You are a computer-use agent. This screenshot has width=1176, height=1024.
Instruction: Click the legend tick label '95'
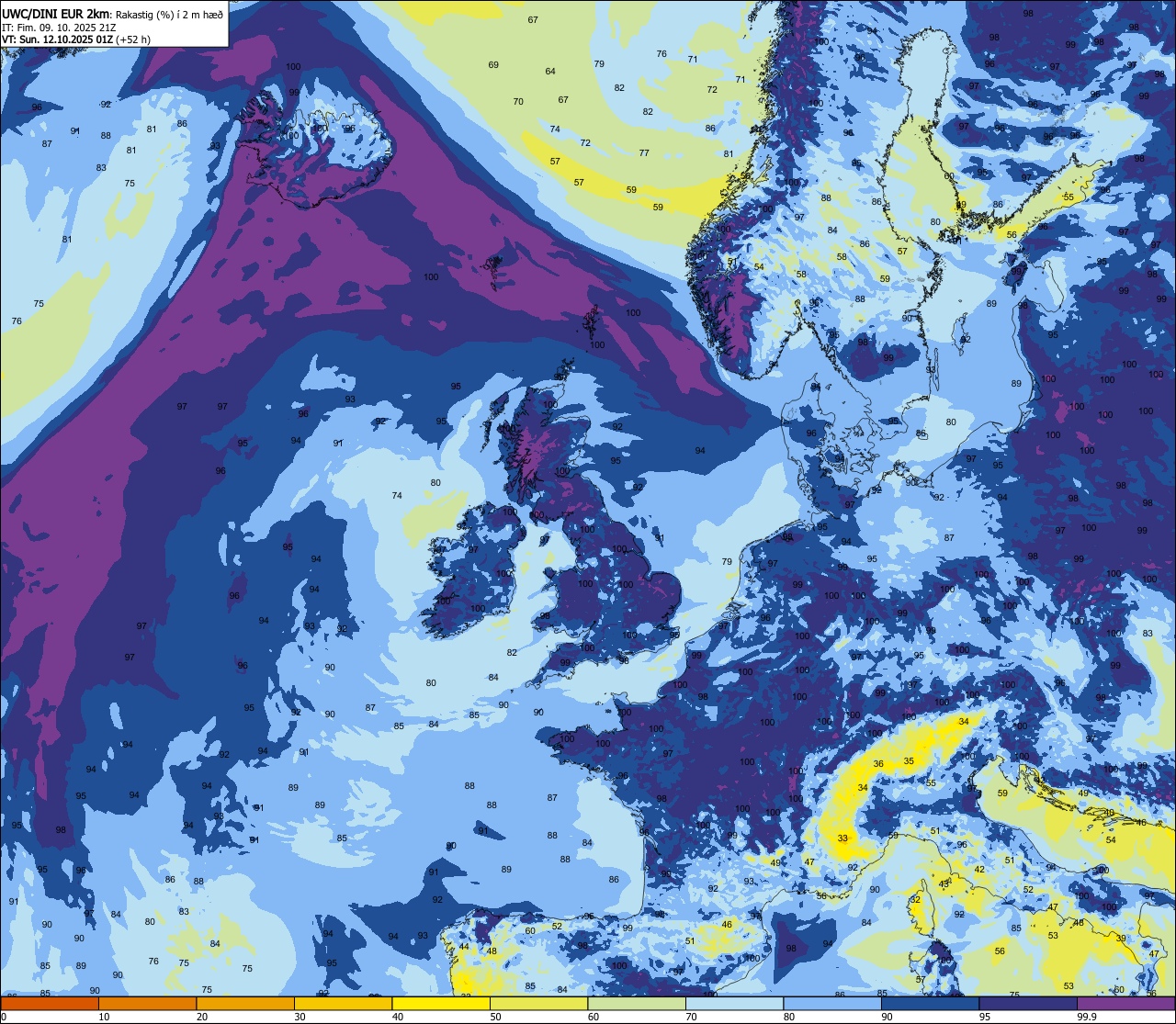(985, 1017)
